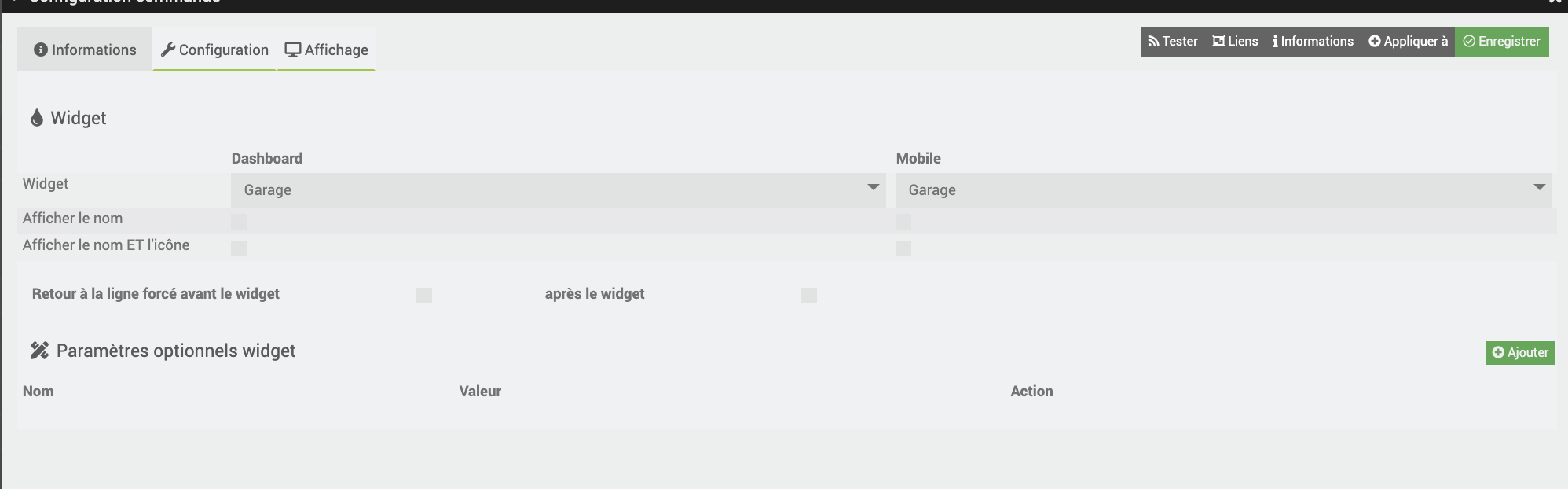Open the Mobile widget dropdown
1568x489 pixels.
pyautogui.click(x=1223, y=190)
